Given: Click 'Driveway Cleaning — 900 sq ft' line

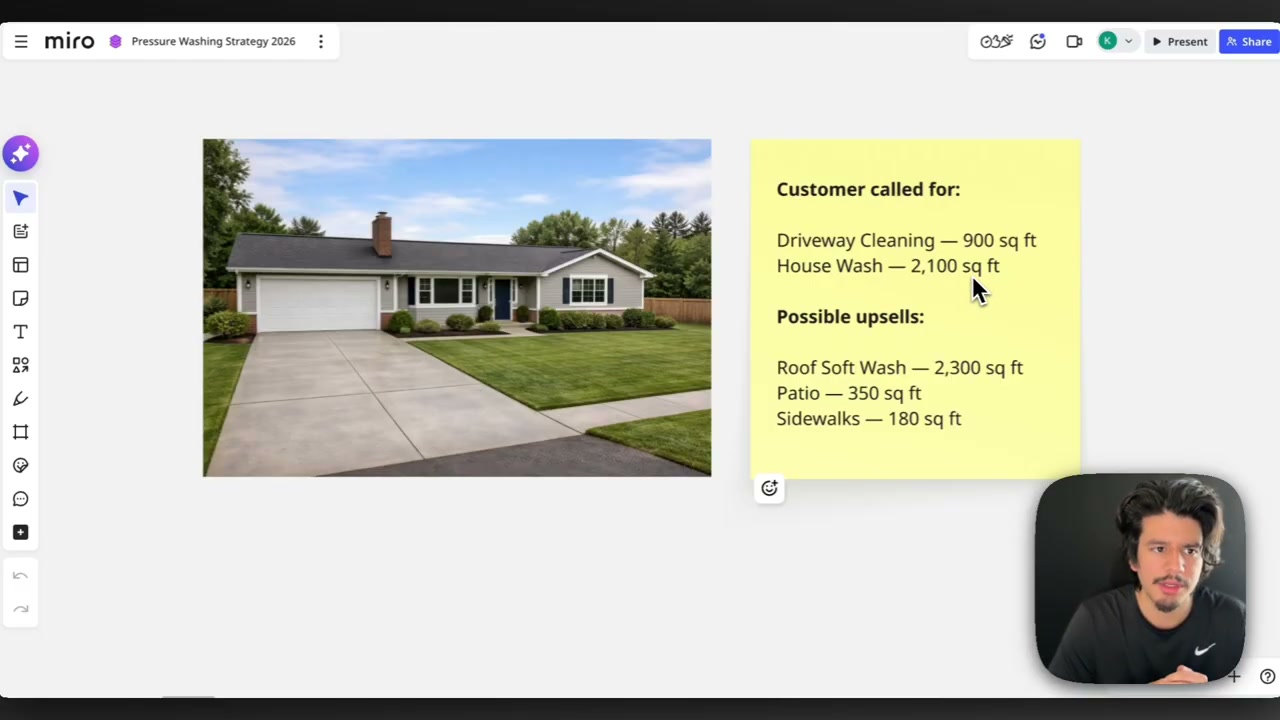Looking at the screenshot, I should [x=906, y=240].
